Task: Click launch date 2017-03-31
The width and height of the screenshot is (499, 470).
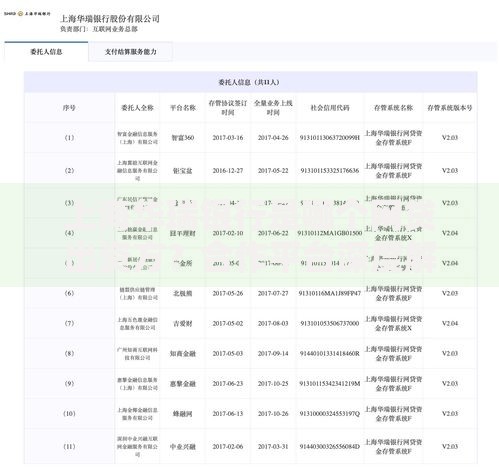Action: pos(273,447)
